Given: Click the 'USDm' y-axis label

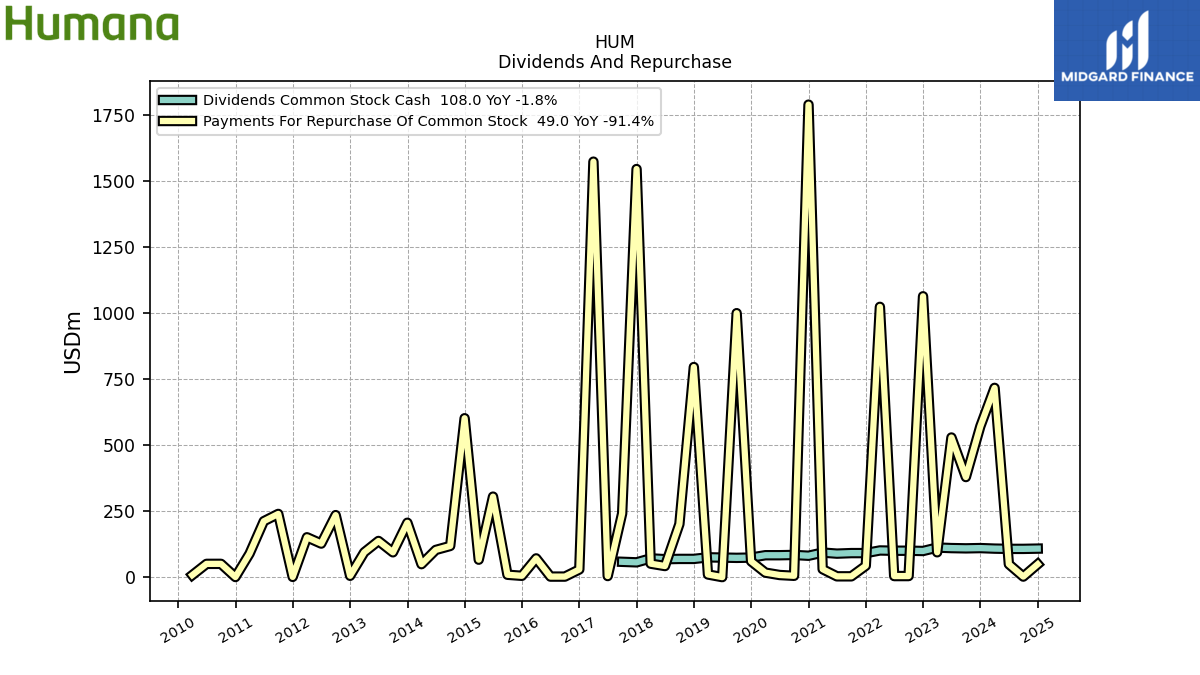Looking at the screenshot, I should point(73,342).
